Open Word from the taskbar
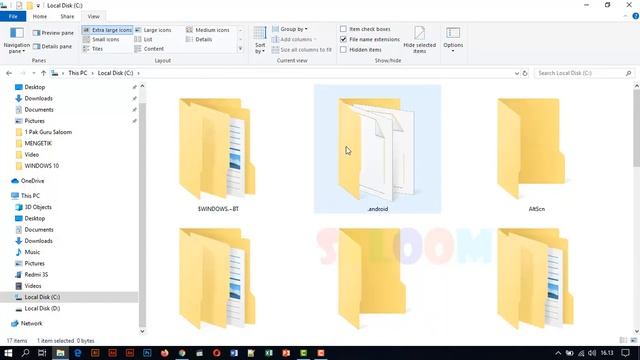Viewport: 640px width, 360px height. point(234,353)
